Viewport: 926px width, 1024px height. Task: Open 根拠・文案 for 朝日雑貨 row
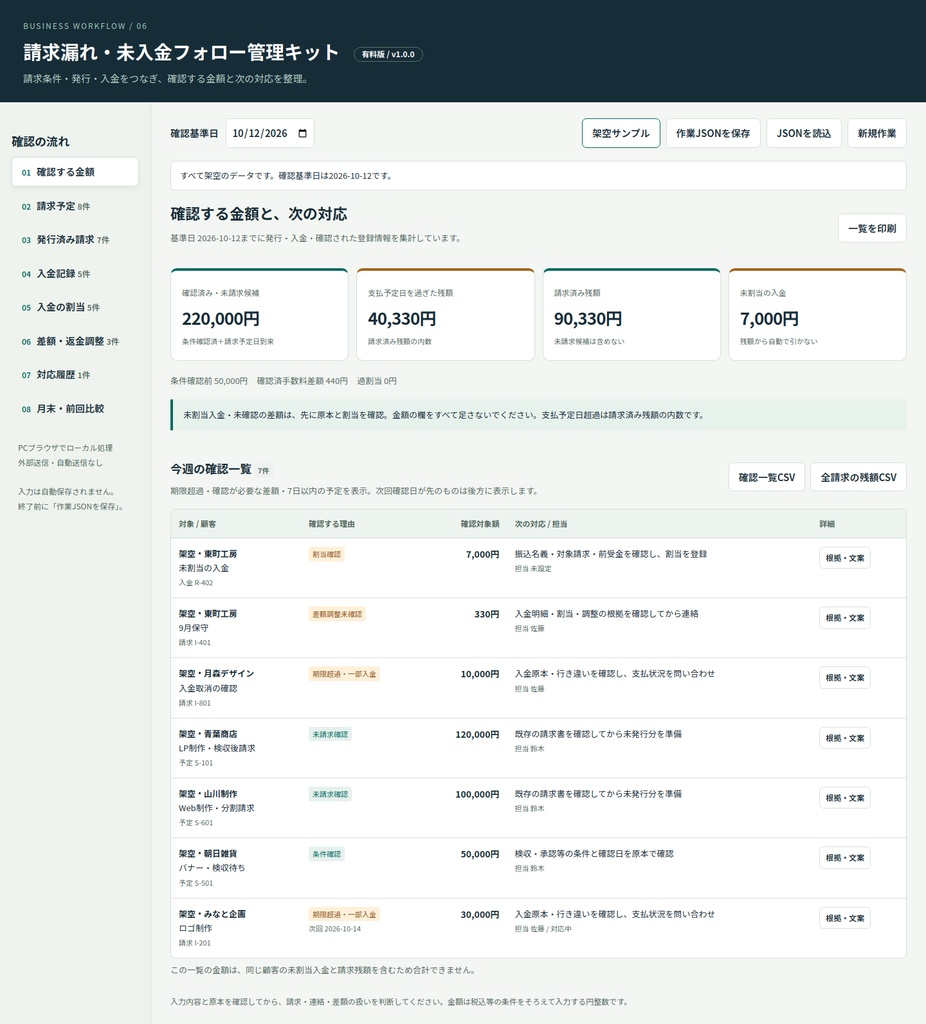[844, 858]
